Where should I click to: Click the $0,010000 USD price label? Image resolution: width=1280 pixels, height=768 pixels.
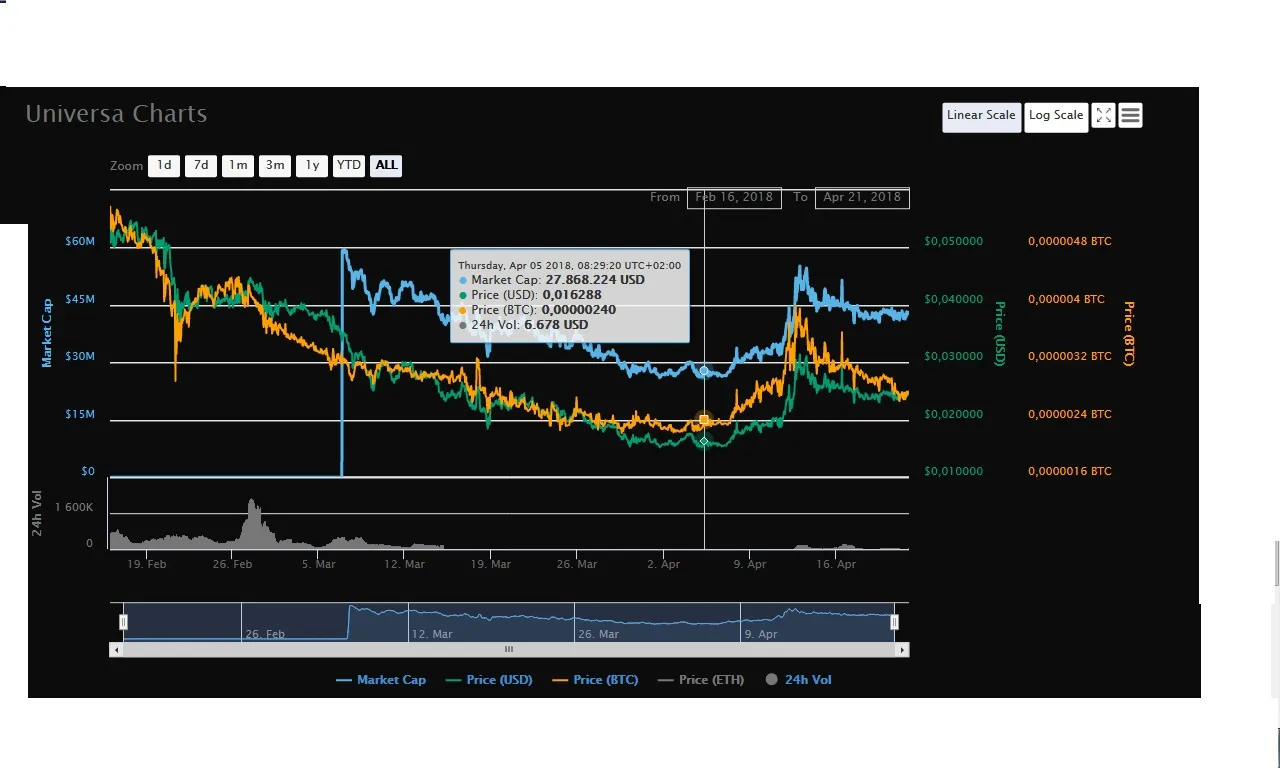tap(953, 471)
